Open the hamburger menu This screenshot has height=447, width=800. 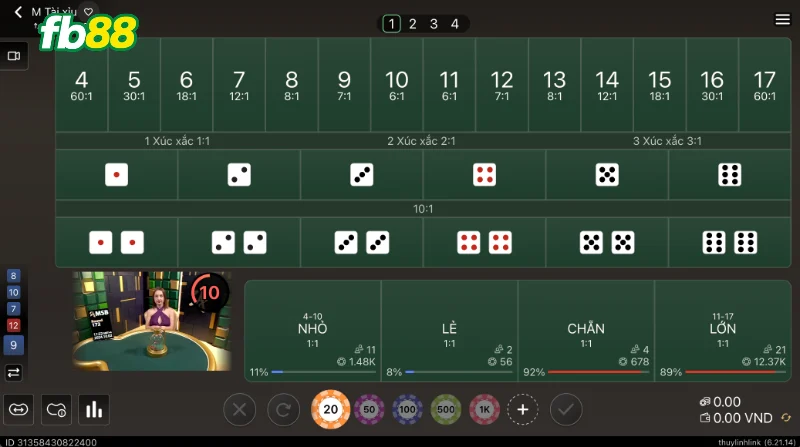pyautogui.click(x=782, y=19)
